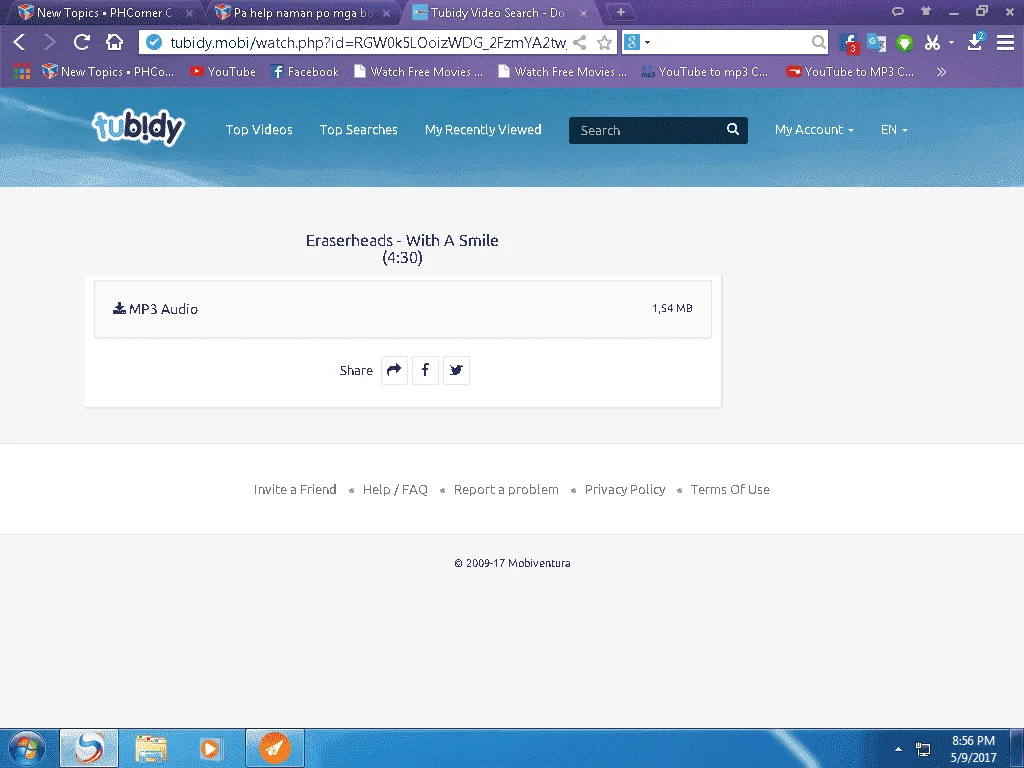Open a new tab with the plus button

click(x=620, y=12)
